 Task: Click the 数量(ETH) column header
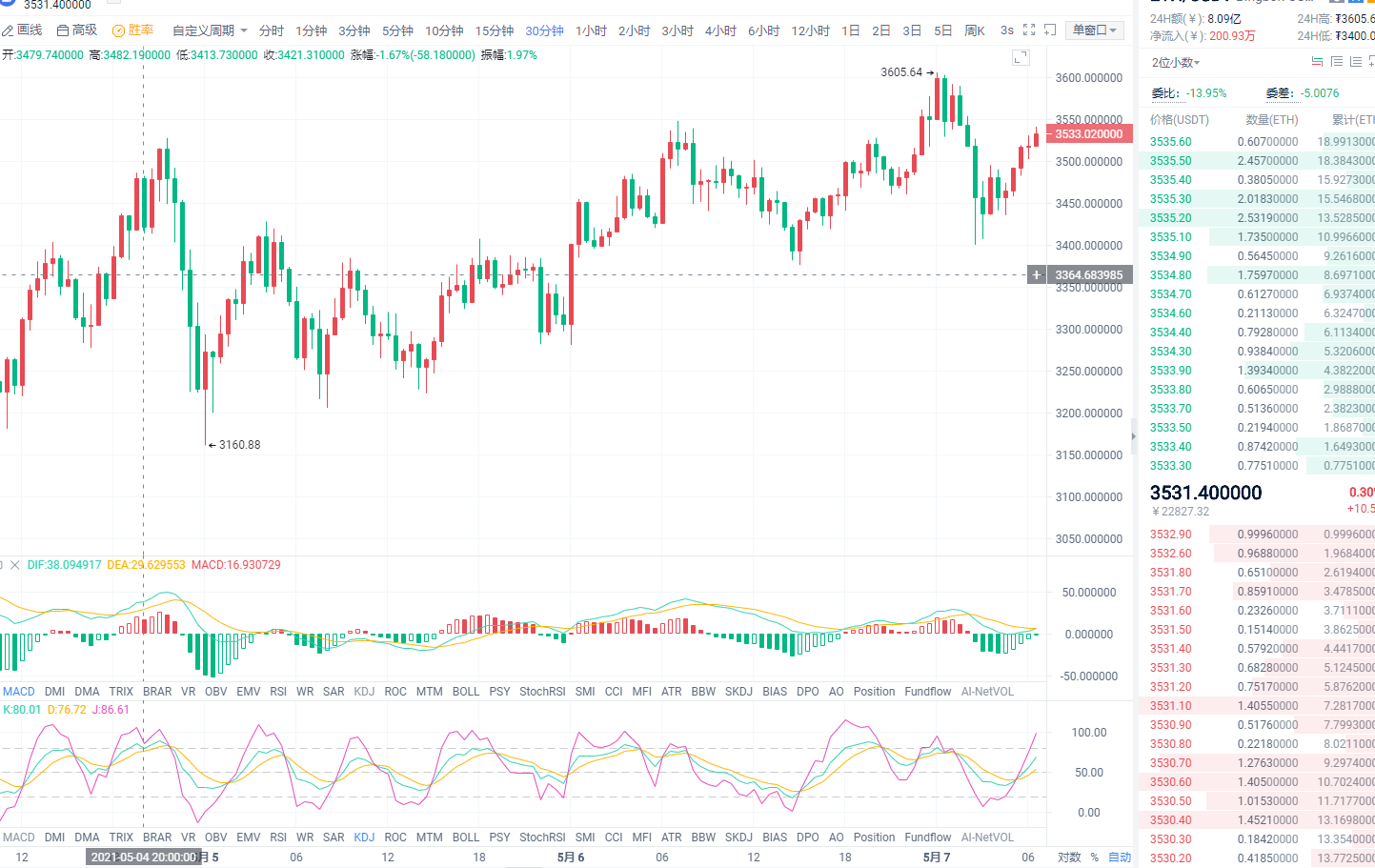click(1272, 120)
